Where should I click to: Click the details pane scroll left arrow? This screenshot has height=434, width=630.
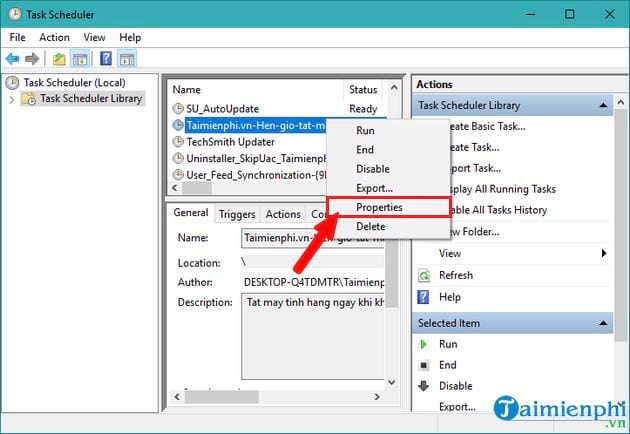[x=177, y=397]
